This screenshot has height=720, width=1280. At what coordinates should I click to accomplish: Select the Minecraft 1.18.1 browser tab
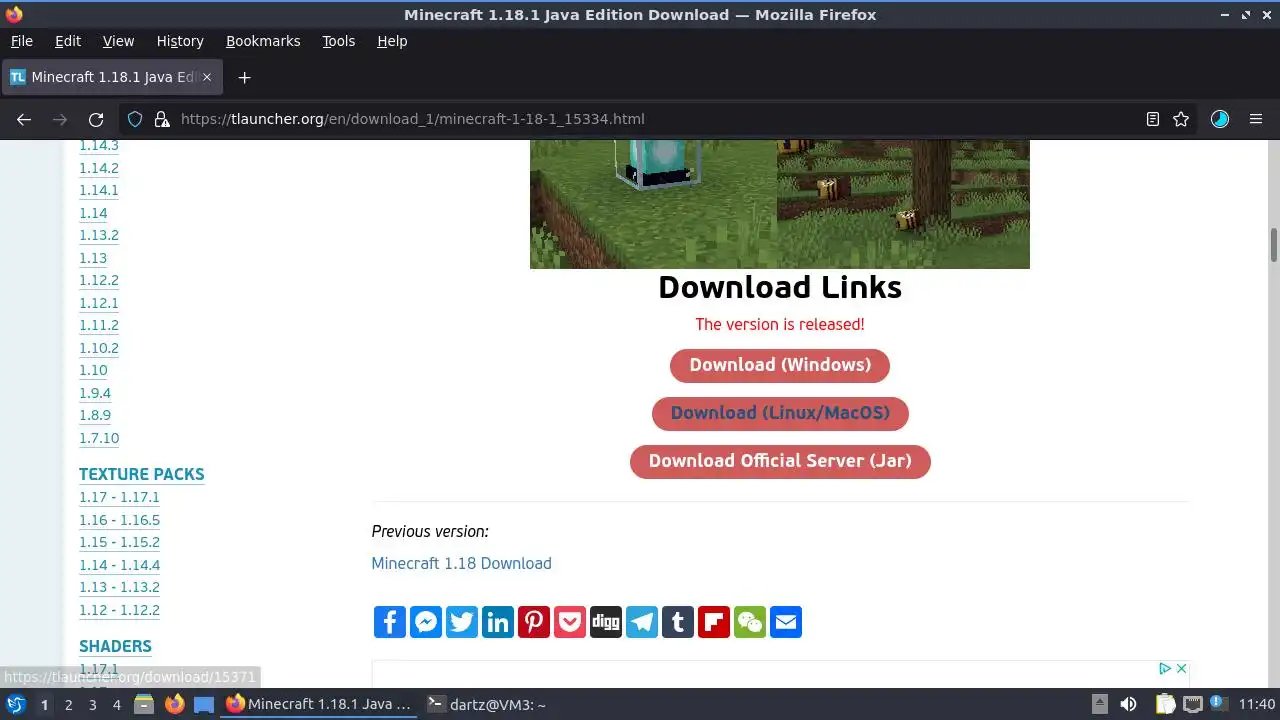[113, 77]
